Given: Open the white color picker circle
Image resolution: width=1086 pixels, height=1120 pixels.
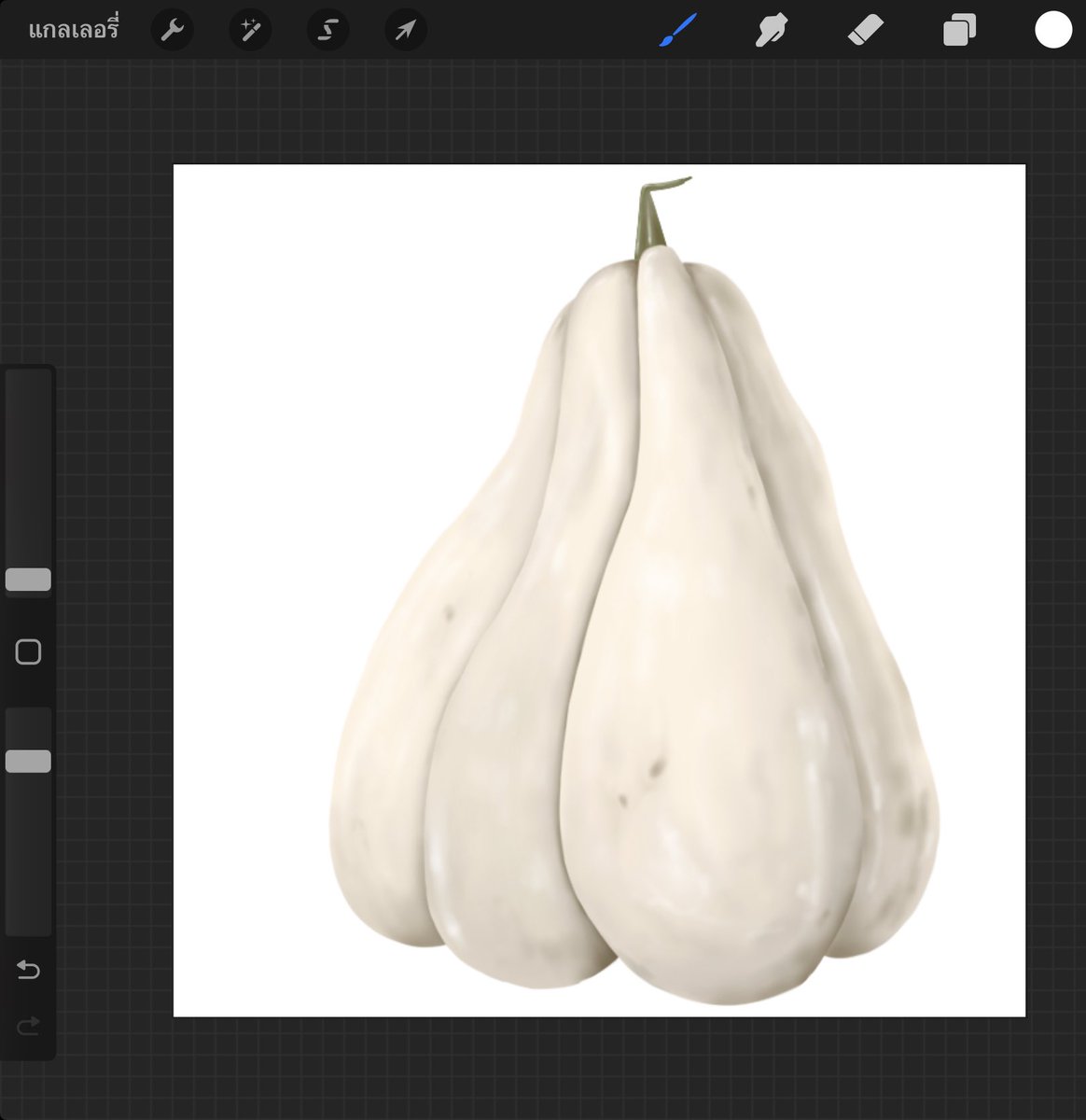Looking at the screenshot, I should (1052, 30).
